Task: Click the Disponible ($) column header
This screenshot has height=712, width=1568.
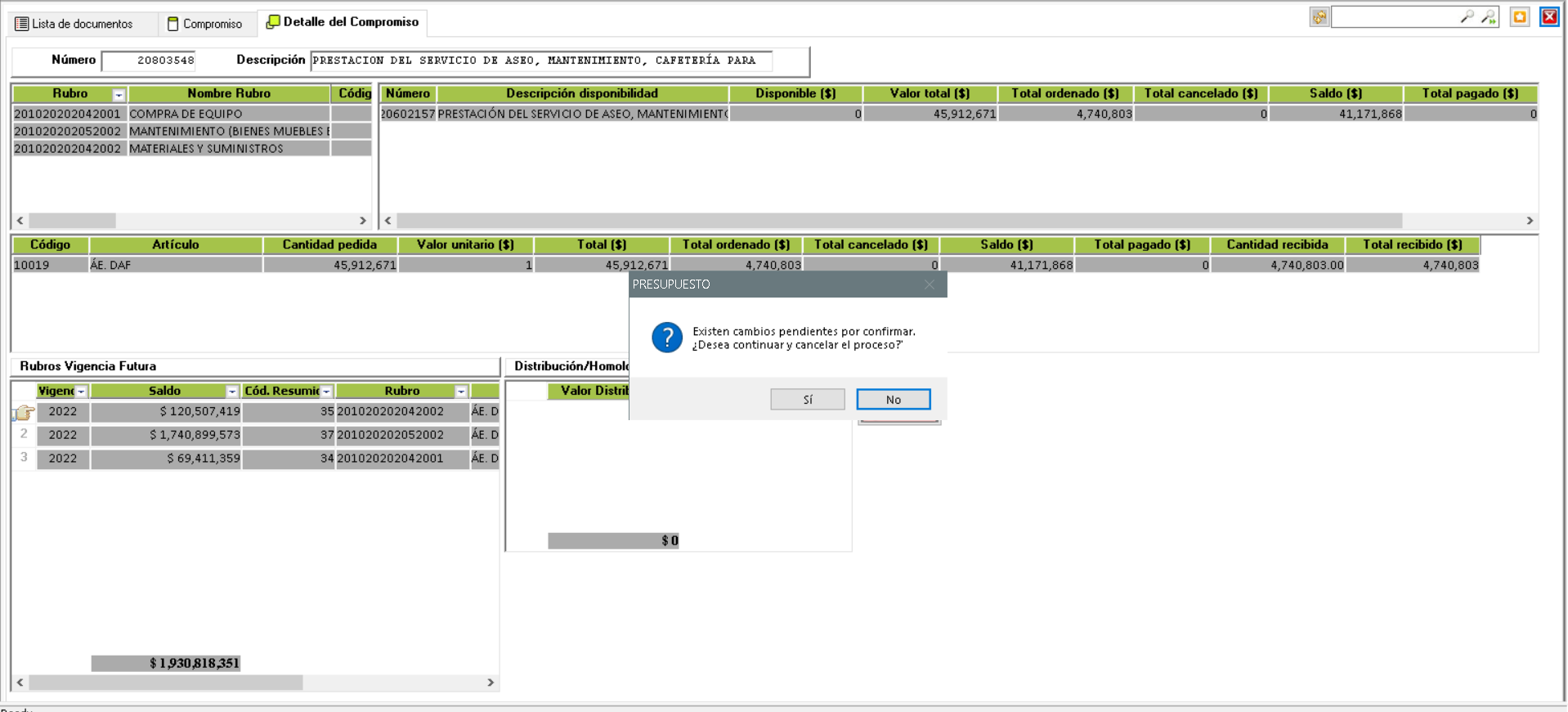Action: (x=795, y=94)
